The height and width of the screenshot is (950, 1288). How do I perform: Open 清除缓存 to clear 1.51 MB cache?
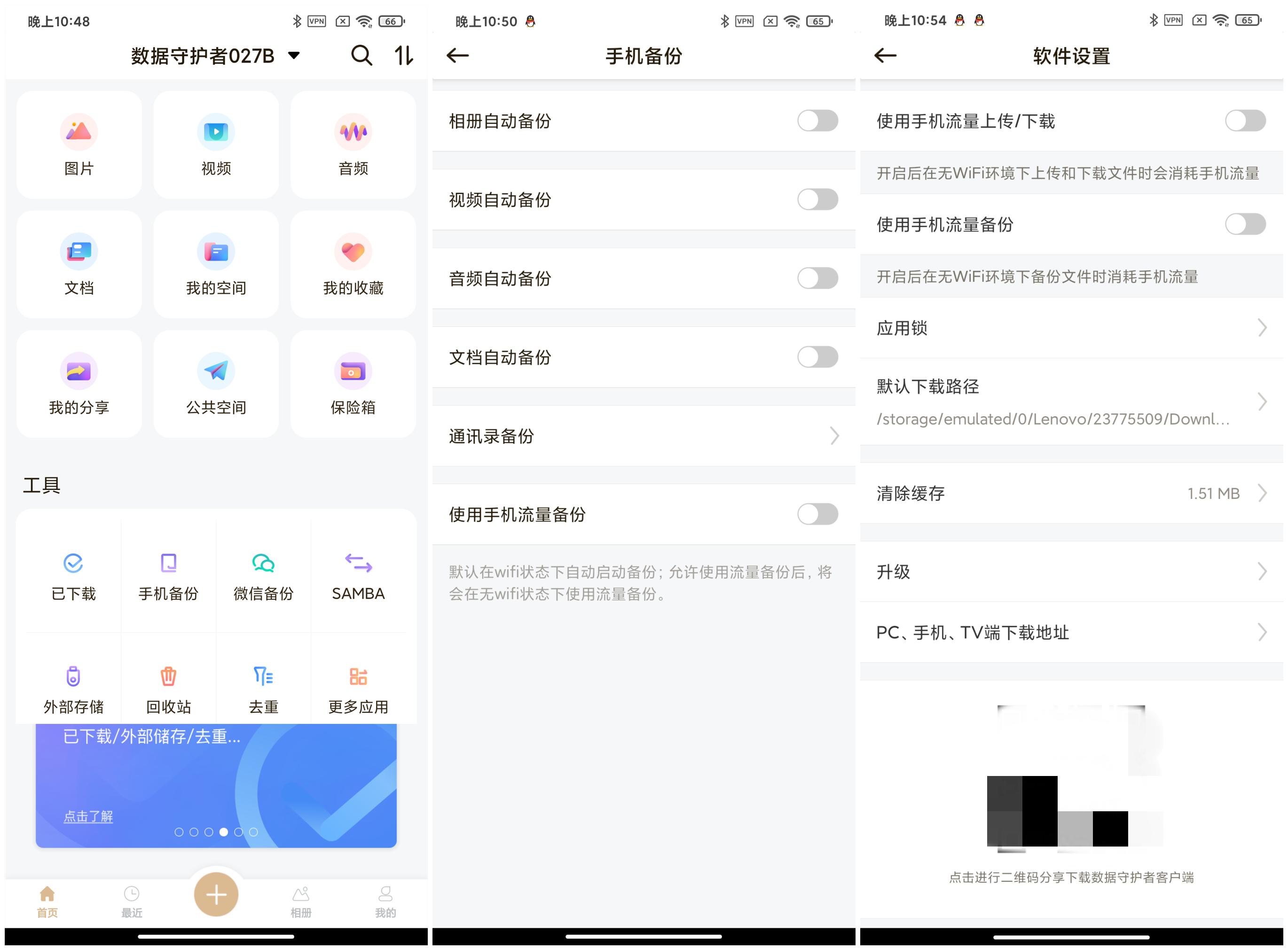1072,493
